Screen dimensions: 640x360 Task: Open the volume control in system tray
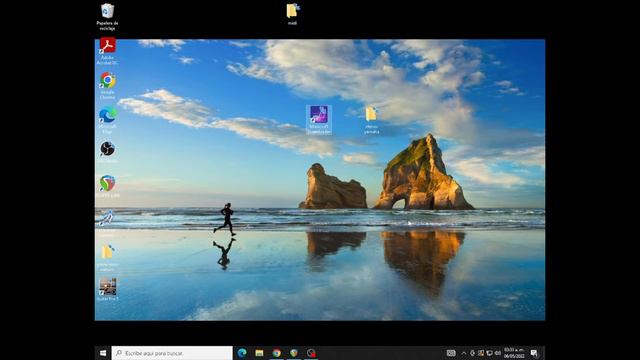pyautogui.click(x=498, y=353)
